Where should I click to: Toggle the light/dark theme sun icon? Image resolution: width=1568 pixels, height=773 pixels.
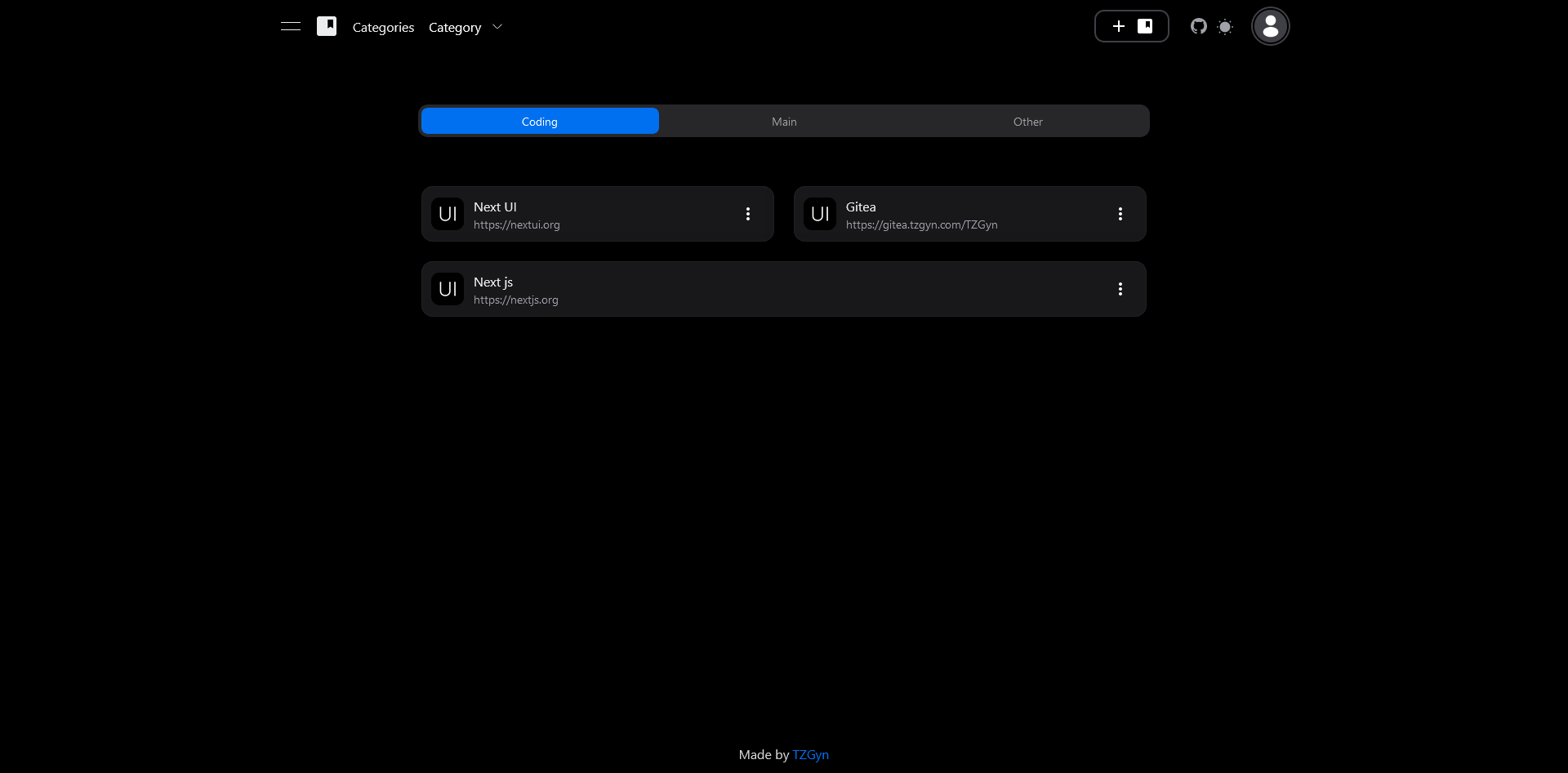[x=1225, y=27]
